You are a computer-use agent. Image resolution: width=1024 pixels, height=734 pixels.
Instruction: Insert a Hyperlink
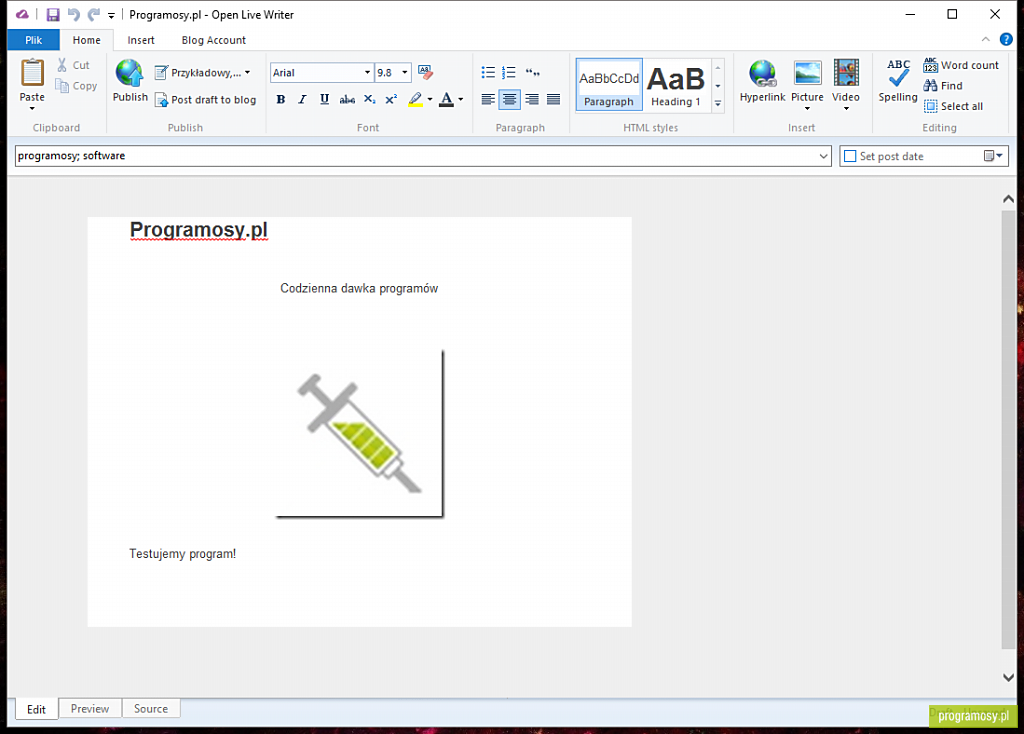pos(762,82)
